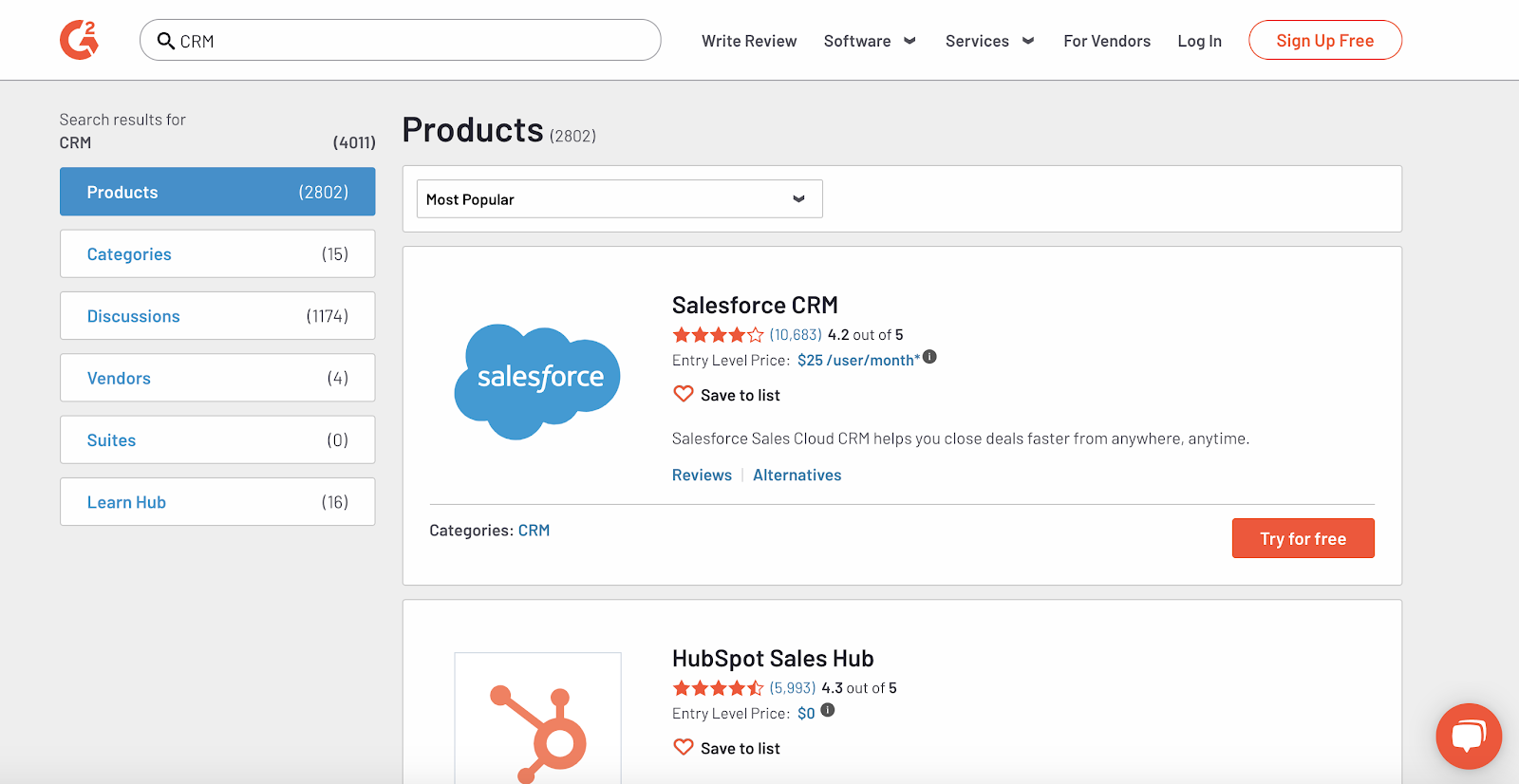The height and width of the screenshot is (784, 1519).
Task: Click Save to list under Salesforce CRM
Action: 741,396
